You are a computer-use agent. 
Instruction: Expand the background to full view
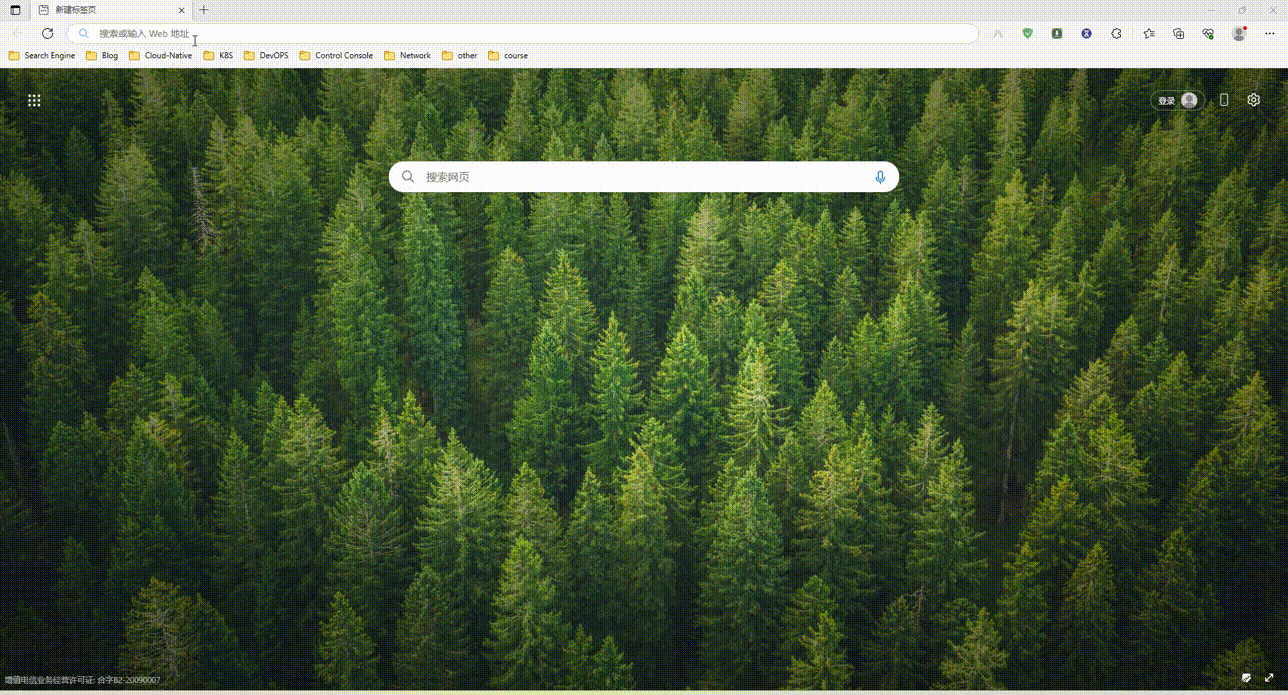click(x=1270, y=678)
